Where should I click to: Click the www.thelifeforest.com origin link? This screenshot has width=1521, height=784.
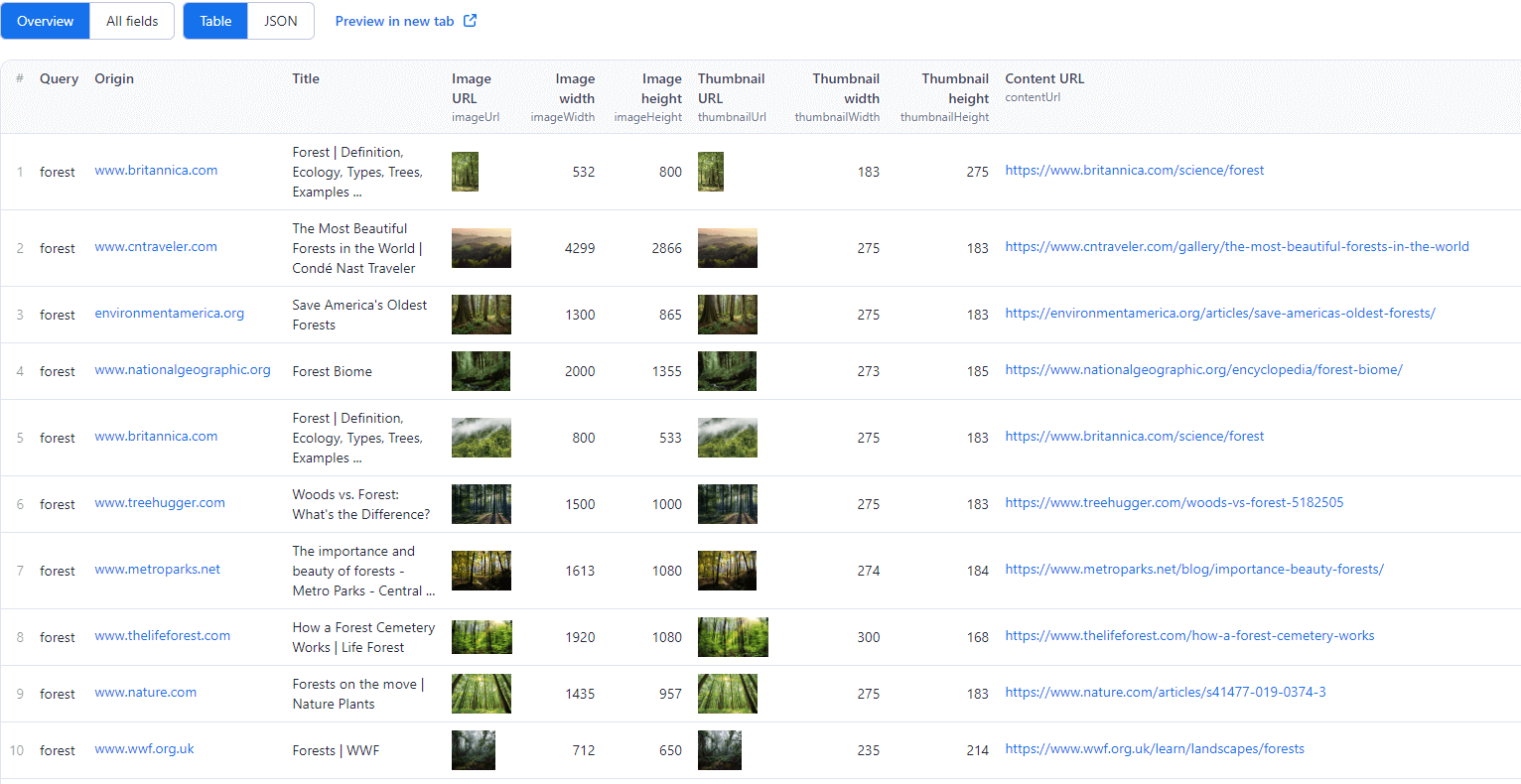click(x=162, y=635)
